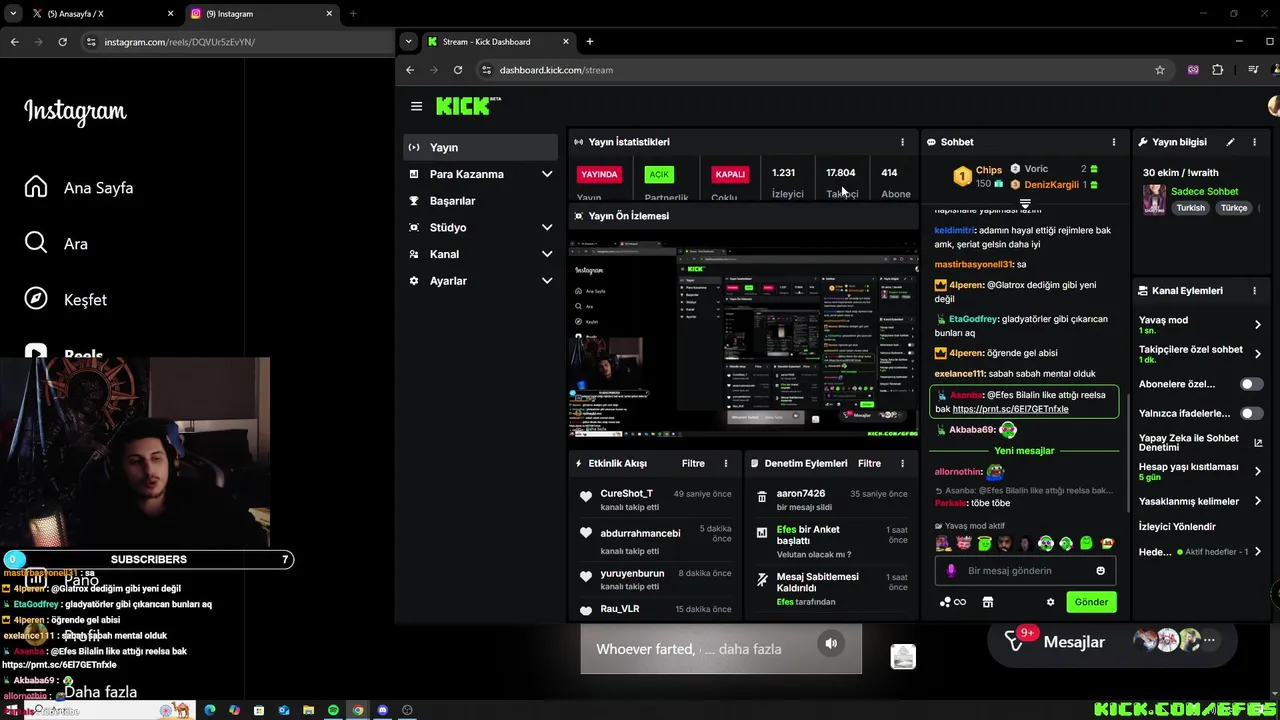Click the stream preview thumbnail
1280x720 pixels.
(x=743, y=337)
